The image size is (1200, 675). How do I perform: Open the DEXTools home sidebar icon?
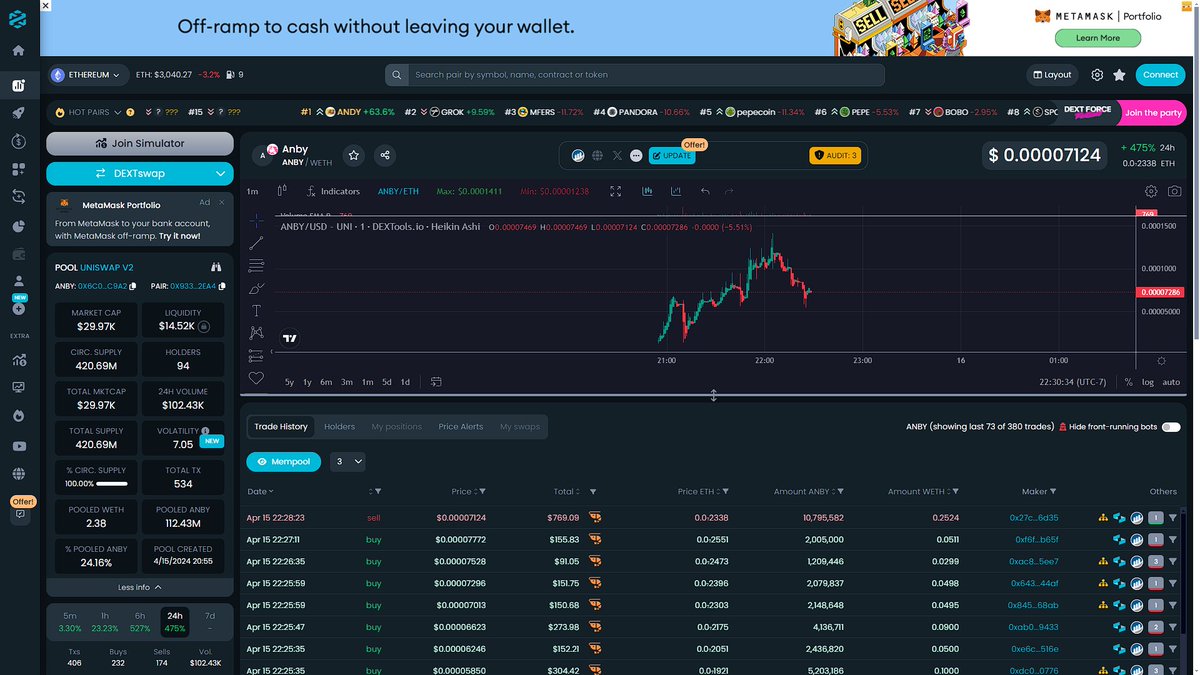click(19, 50)
